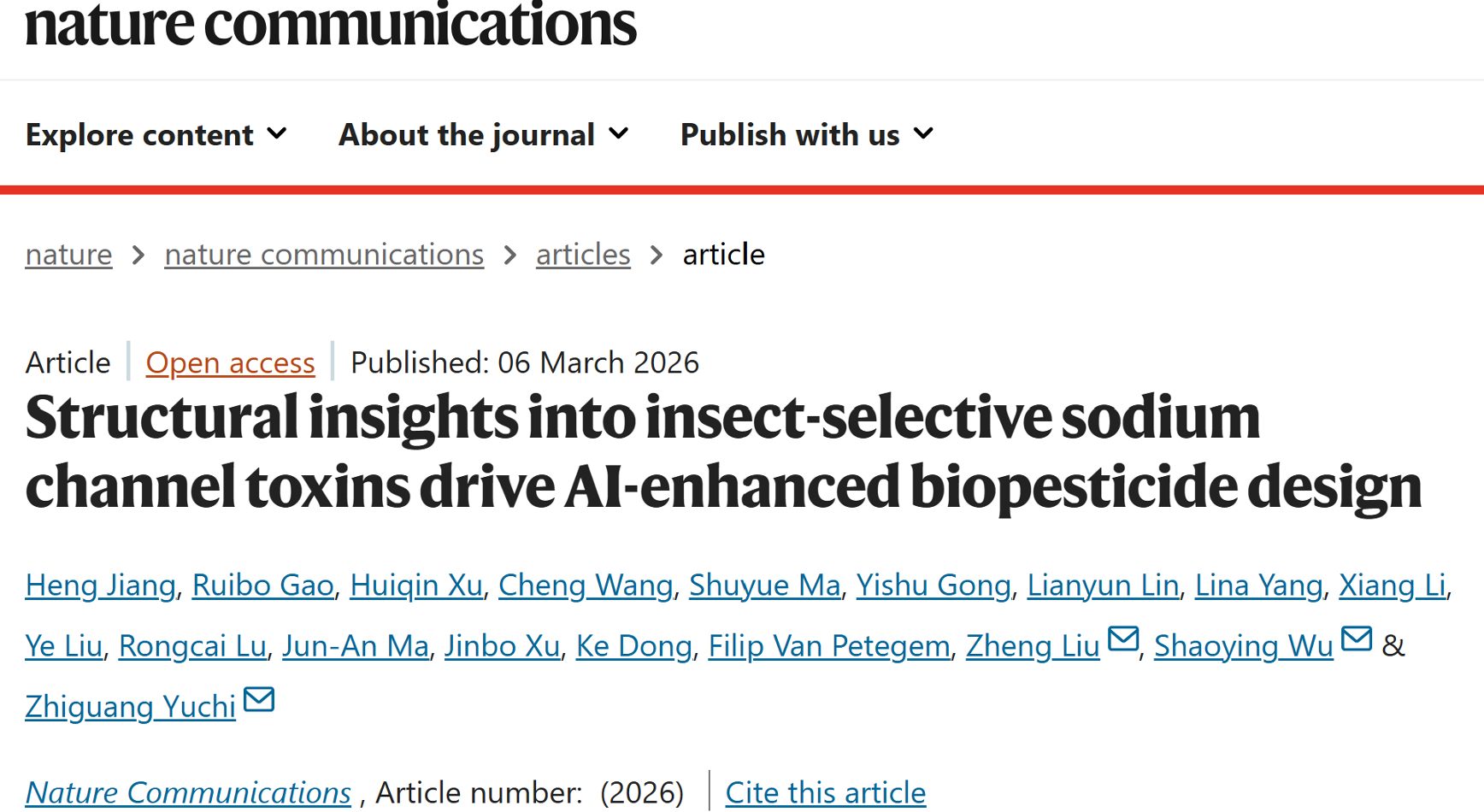This screenshot has height=812, width=1484.
Task: Open author Rongcai Lu's link
Action: [192, 646]
